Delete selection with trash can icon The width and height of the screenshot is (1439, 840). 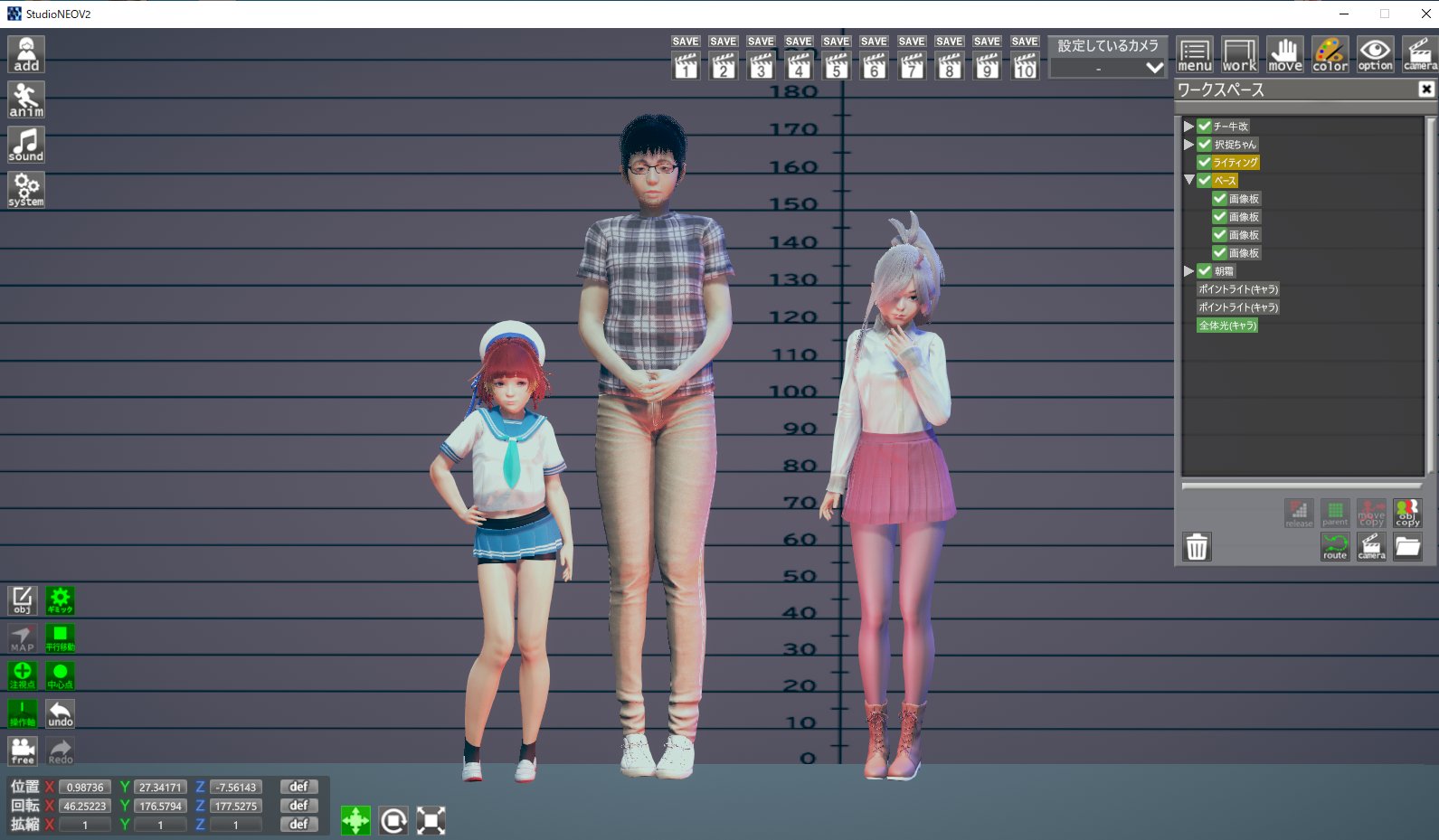click(x=1197, y=546)
